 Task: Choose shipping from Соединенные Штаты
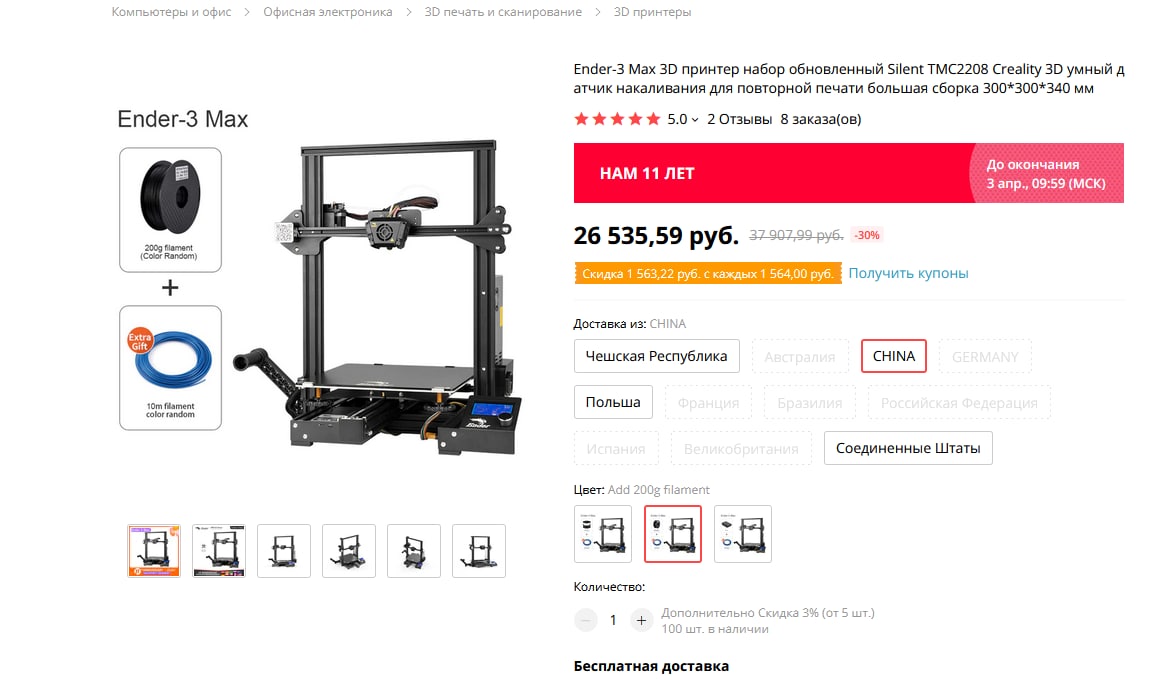[x=908, y=448]
